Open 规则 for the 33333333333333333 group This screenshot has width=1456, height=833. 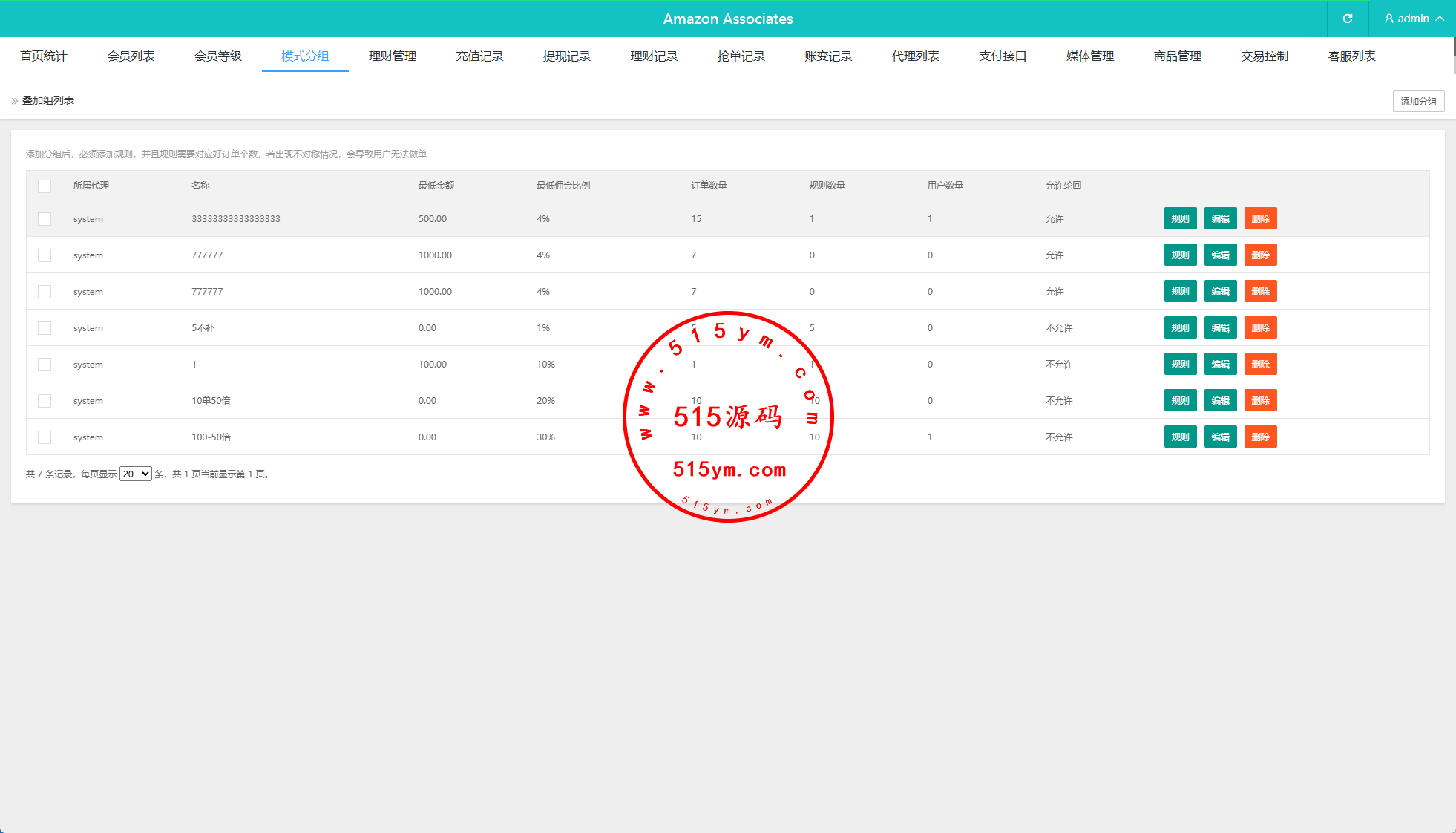1180,219
